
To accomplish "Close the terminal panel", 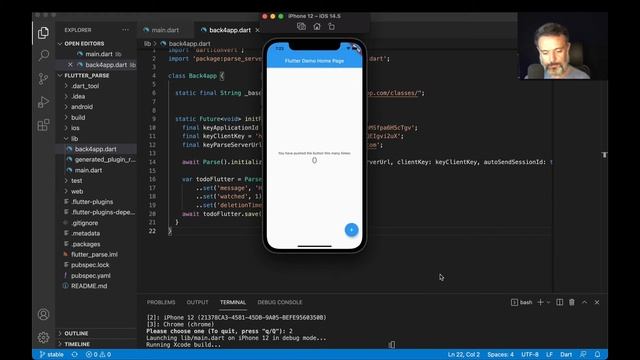I will [x=597, y=302].
